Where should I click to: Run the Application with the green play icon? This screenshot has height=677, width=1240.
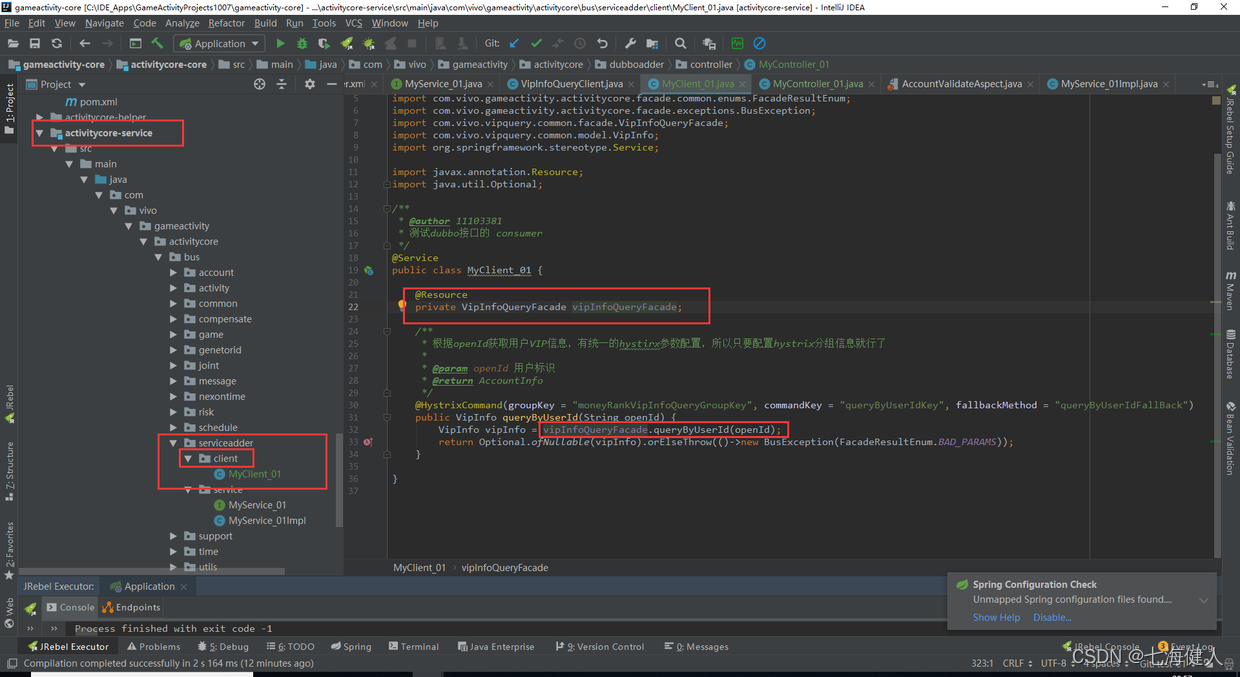[x=280, y=43]
